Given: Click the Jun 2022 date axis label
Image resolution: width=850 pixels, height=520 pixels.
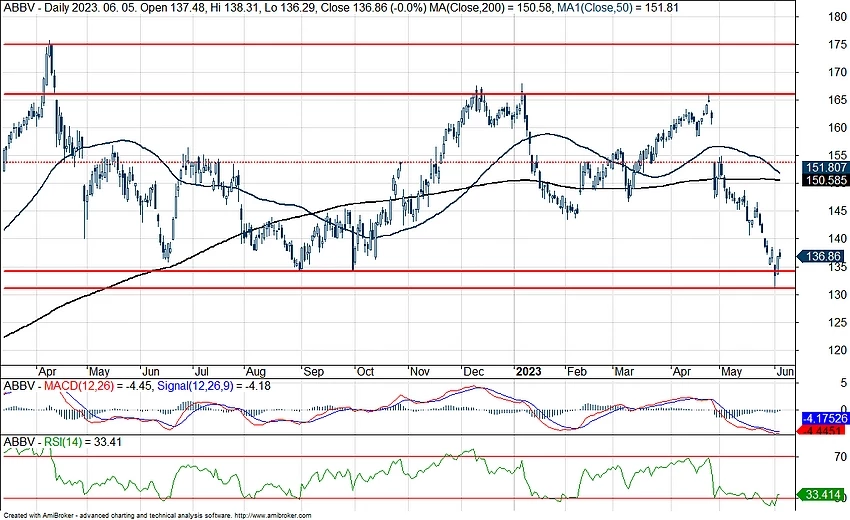Looking at the screenshot, I should click(151, 372).
